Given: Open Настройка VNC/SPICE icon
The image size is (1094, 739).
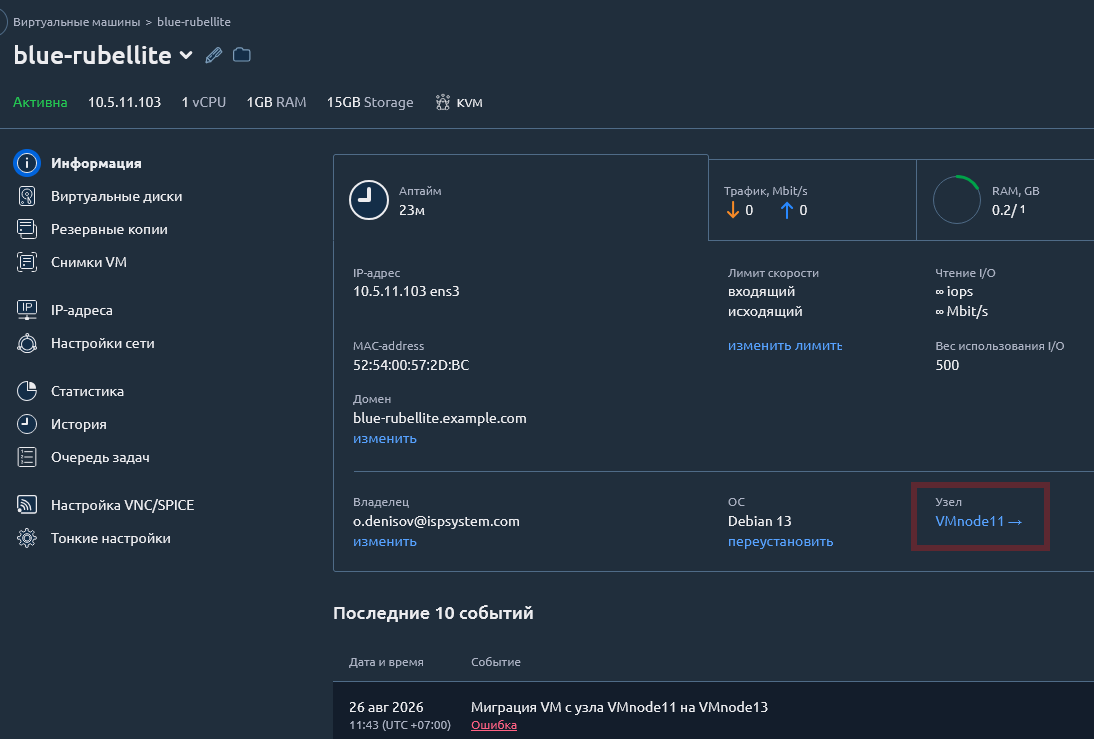Looking at the screenshot, I should click(27, 505).
